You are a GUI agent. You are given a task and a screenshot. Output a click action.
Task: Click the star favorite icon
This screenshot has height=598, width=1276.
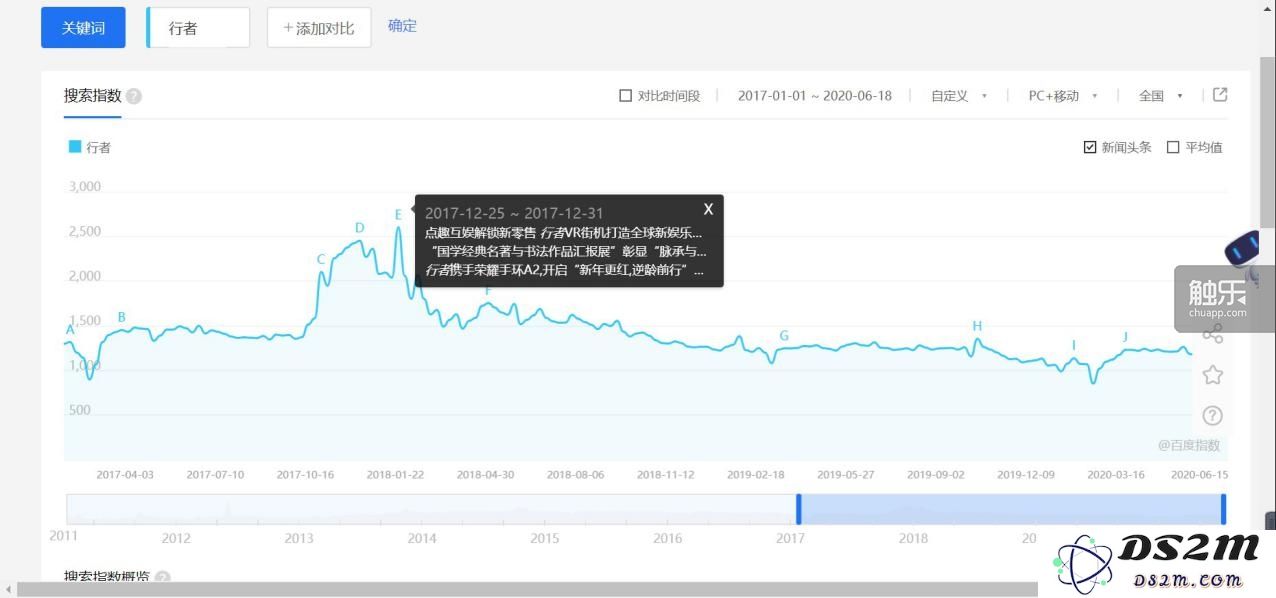point(1212,375)
